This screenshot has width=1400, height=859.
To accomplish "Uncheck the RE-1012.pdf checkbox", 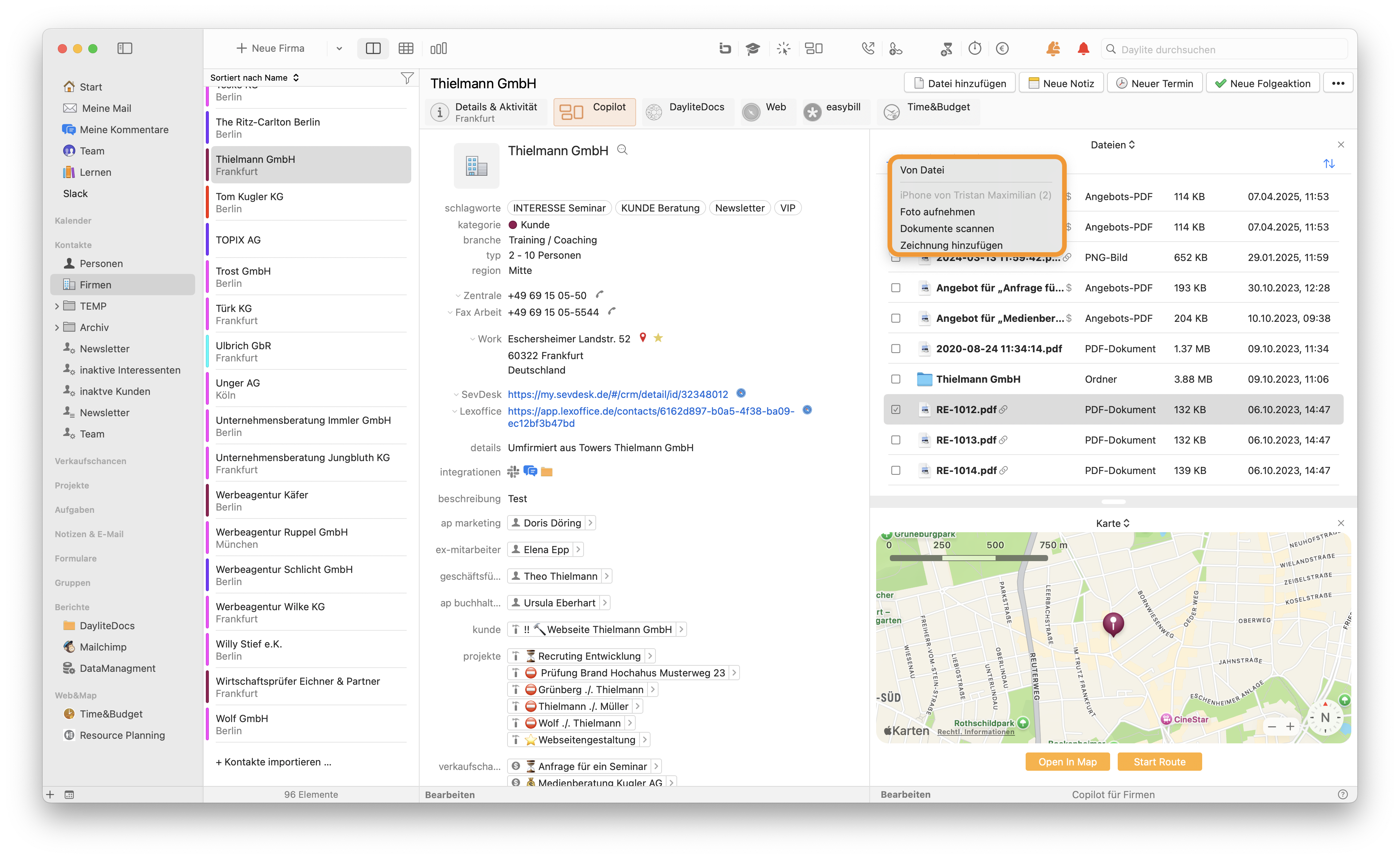I will pyautogui.click(x=896, y=410).
